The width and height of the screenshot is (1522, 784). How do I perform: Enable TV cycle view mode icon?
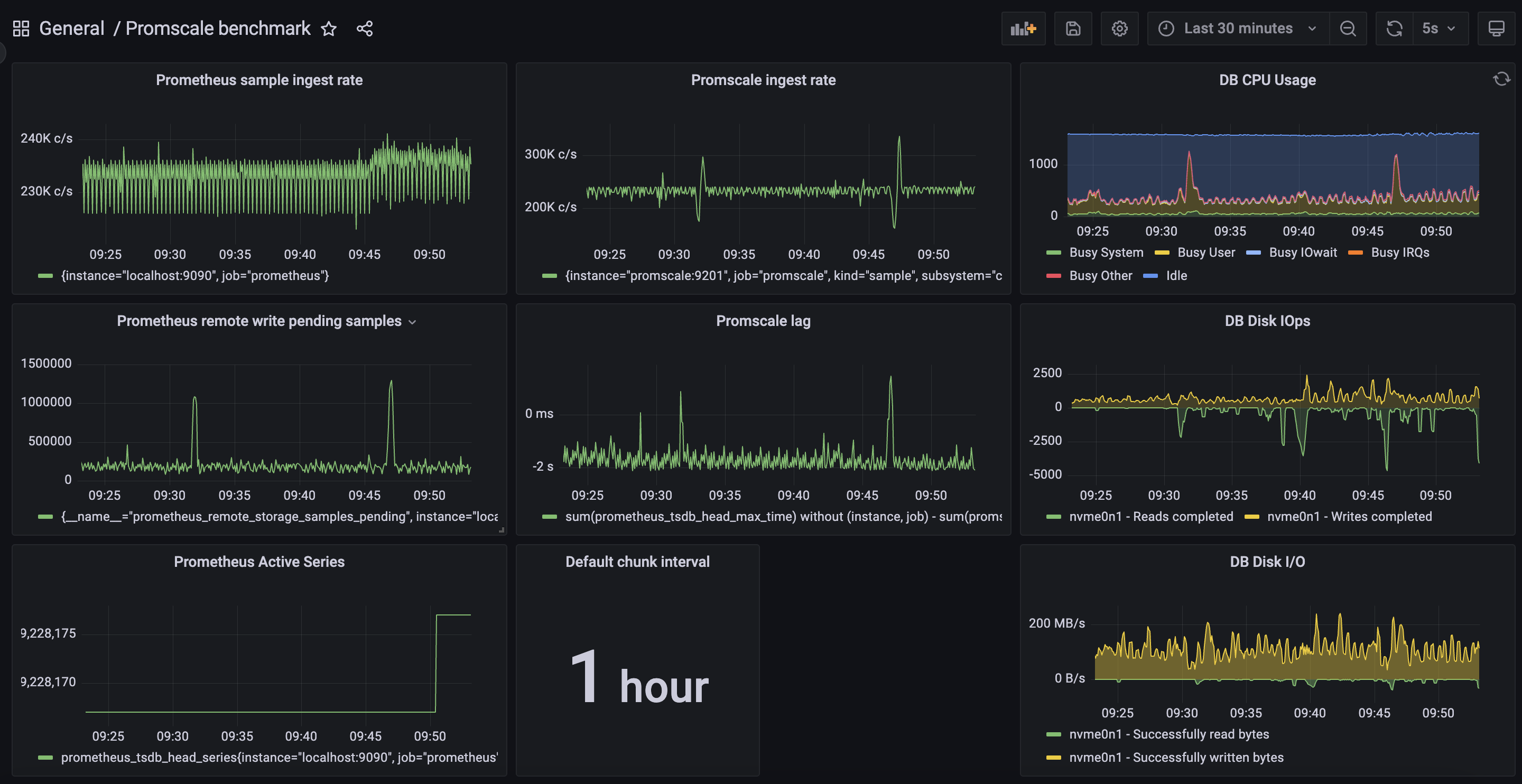1496,28
